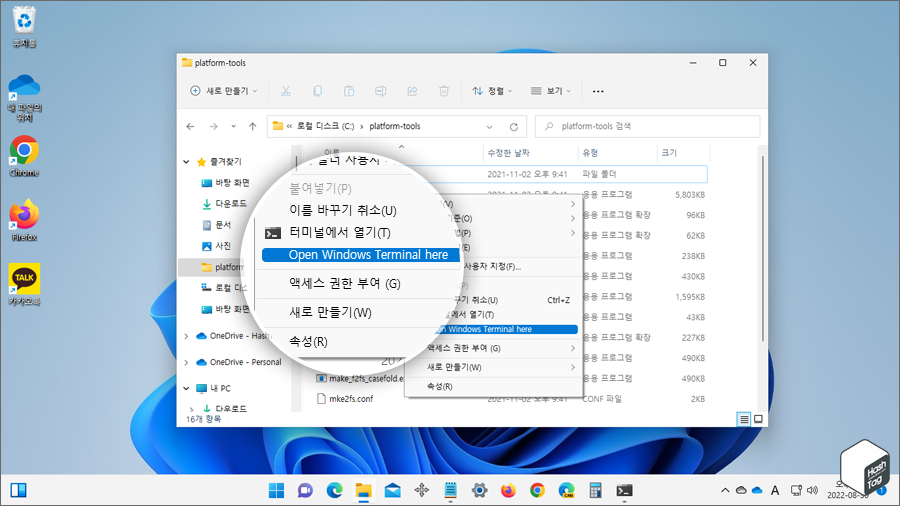Open the Chrome desktop shortcut
Screen dimensions: 900x506
coord(24,156)
